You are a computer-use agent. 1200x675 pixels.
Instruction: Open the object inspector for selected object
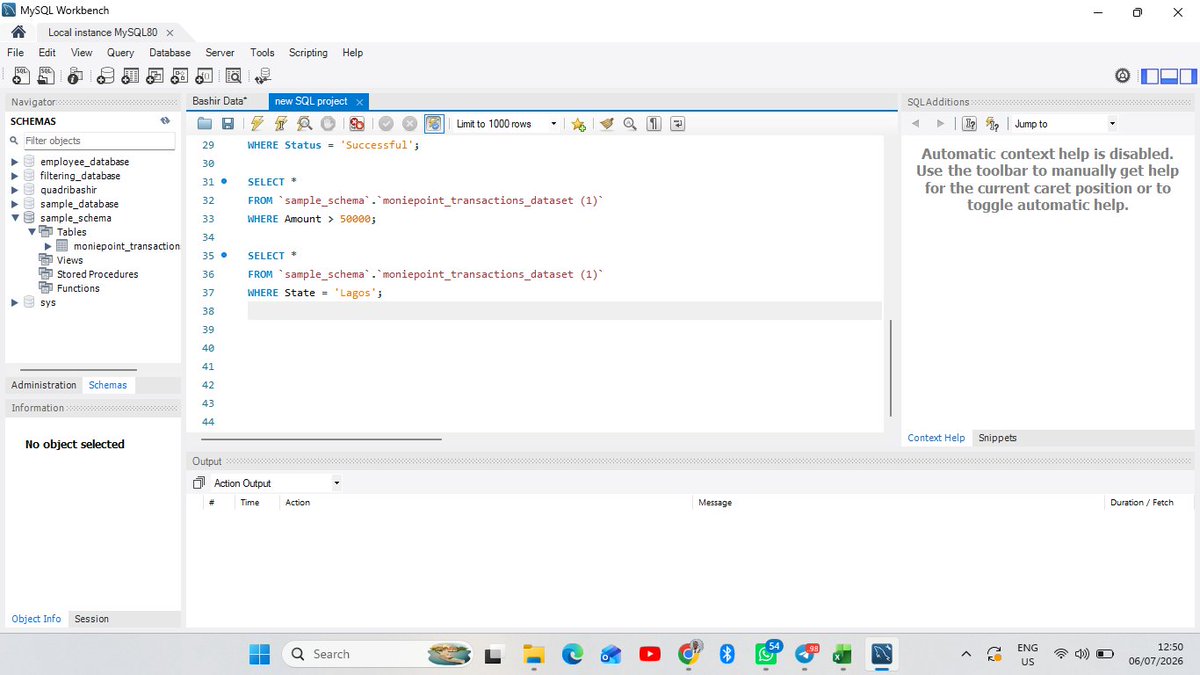point(76,75)
